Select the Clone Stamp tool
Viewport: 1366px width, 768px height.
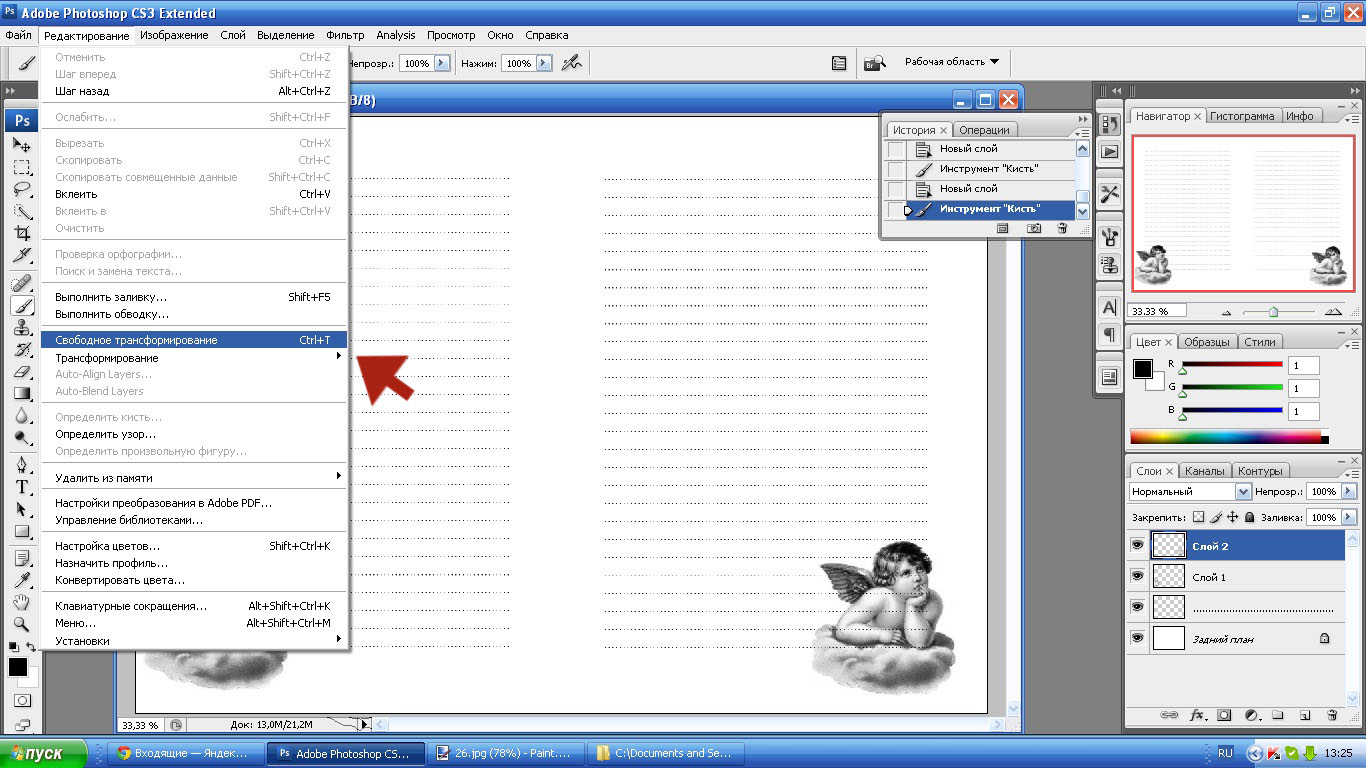coord(22,328)
